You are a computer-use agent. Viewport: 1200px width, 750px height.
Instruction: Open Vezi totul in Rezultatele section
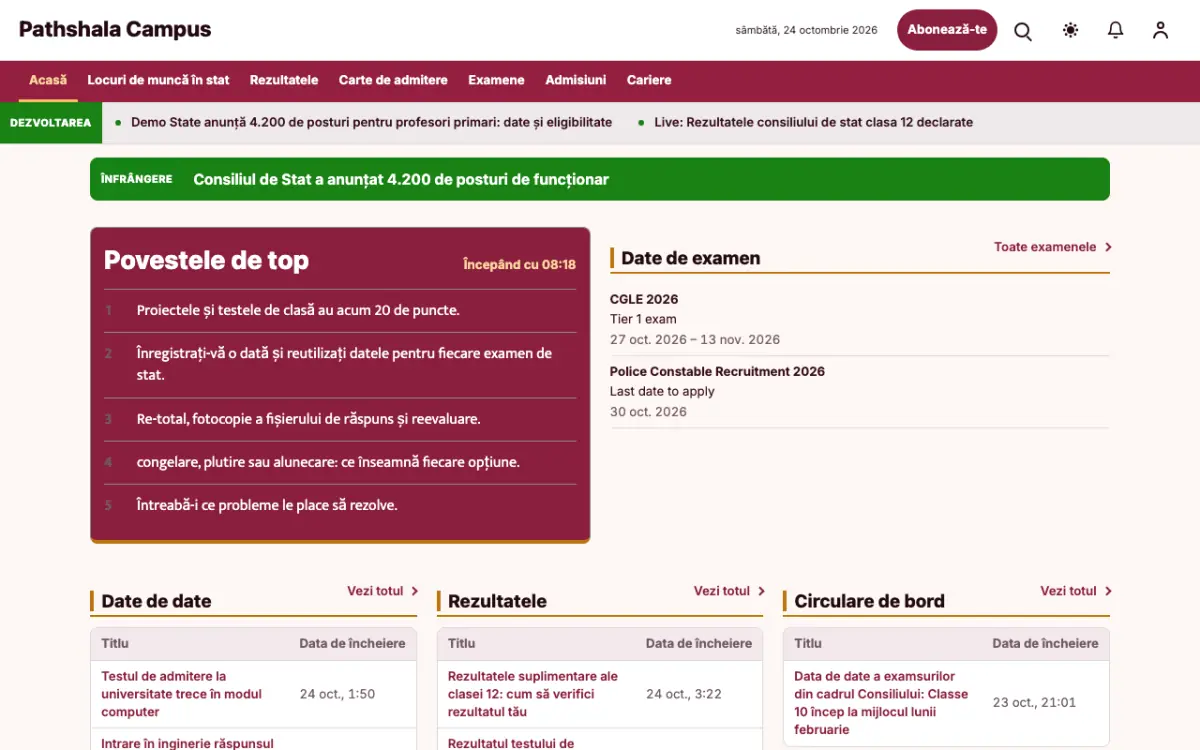(x=722, y=591)
